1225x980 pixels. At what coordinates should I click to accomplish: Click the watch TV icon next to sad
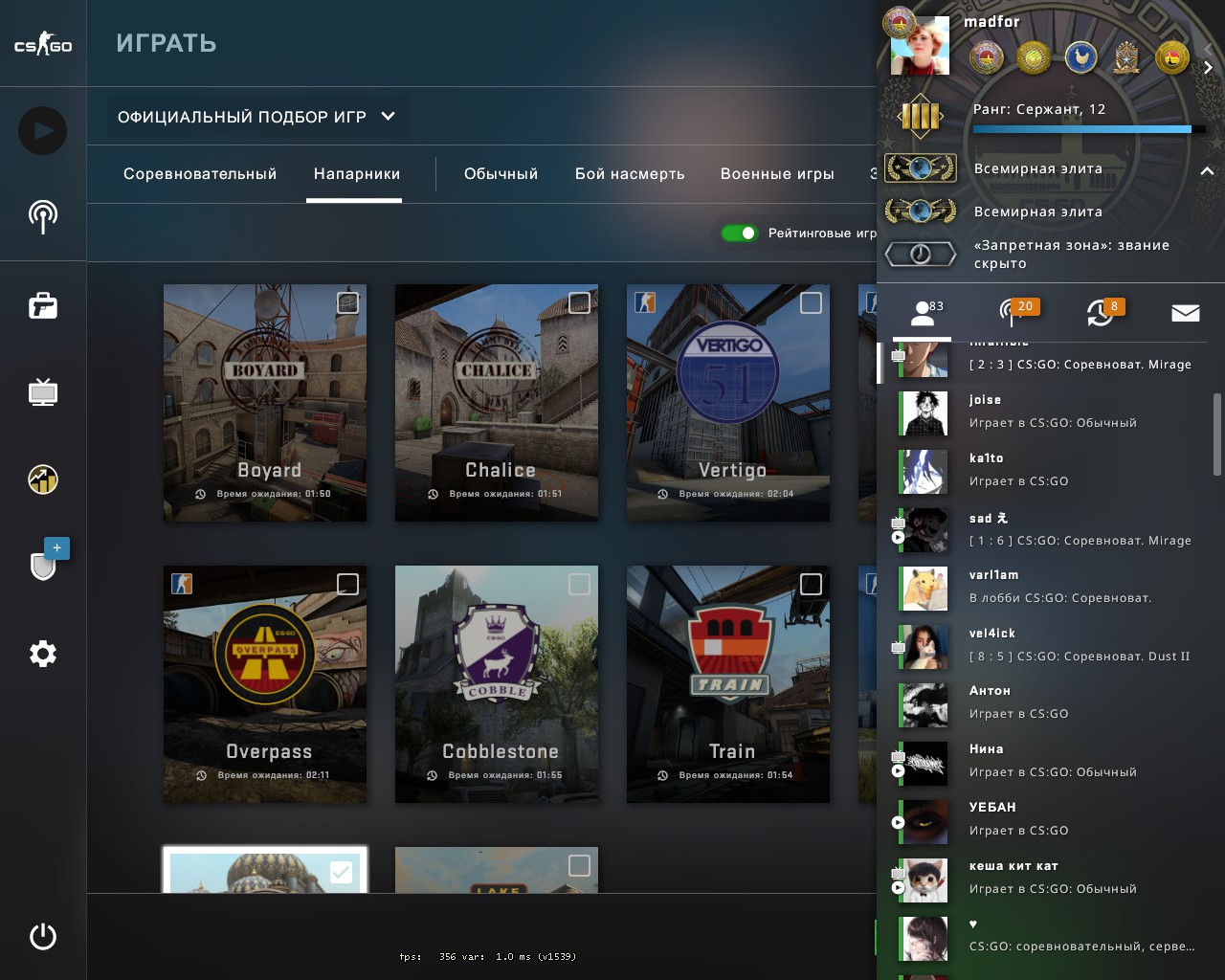[898, 523]
